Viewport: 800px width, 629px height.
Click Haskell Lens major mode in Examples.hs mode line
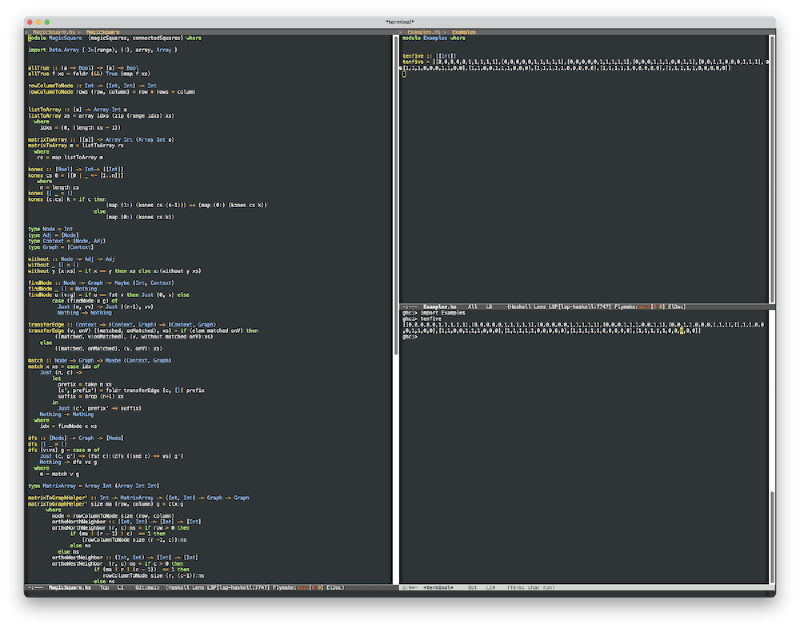click(527, 307)
